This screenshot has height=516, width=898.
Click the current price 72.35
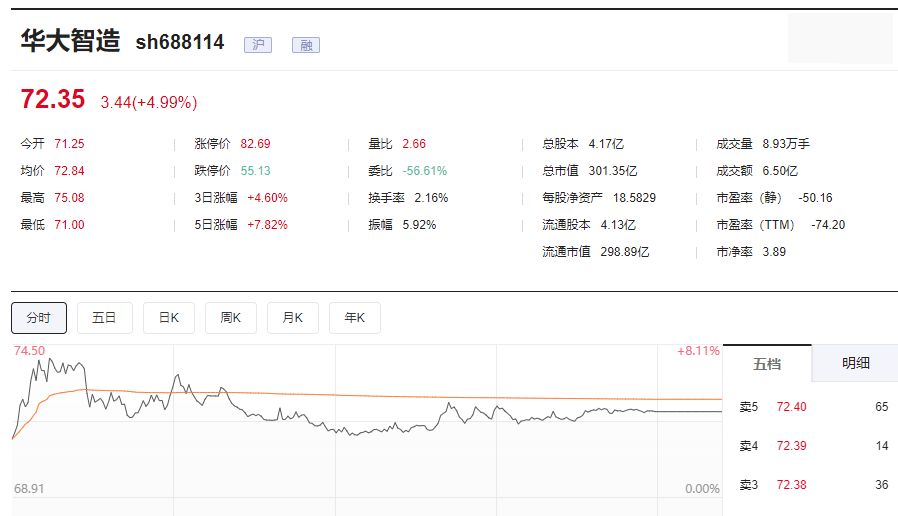click(53, 100)
